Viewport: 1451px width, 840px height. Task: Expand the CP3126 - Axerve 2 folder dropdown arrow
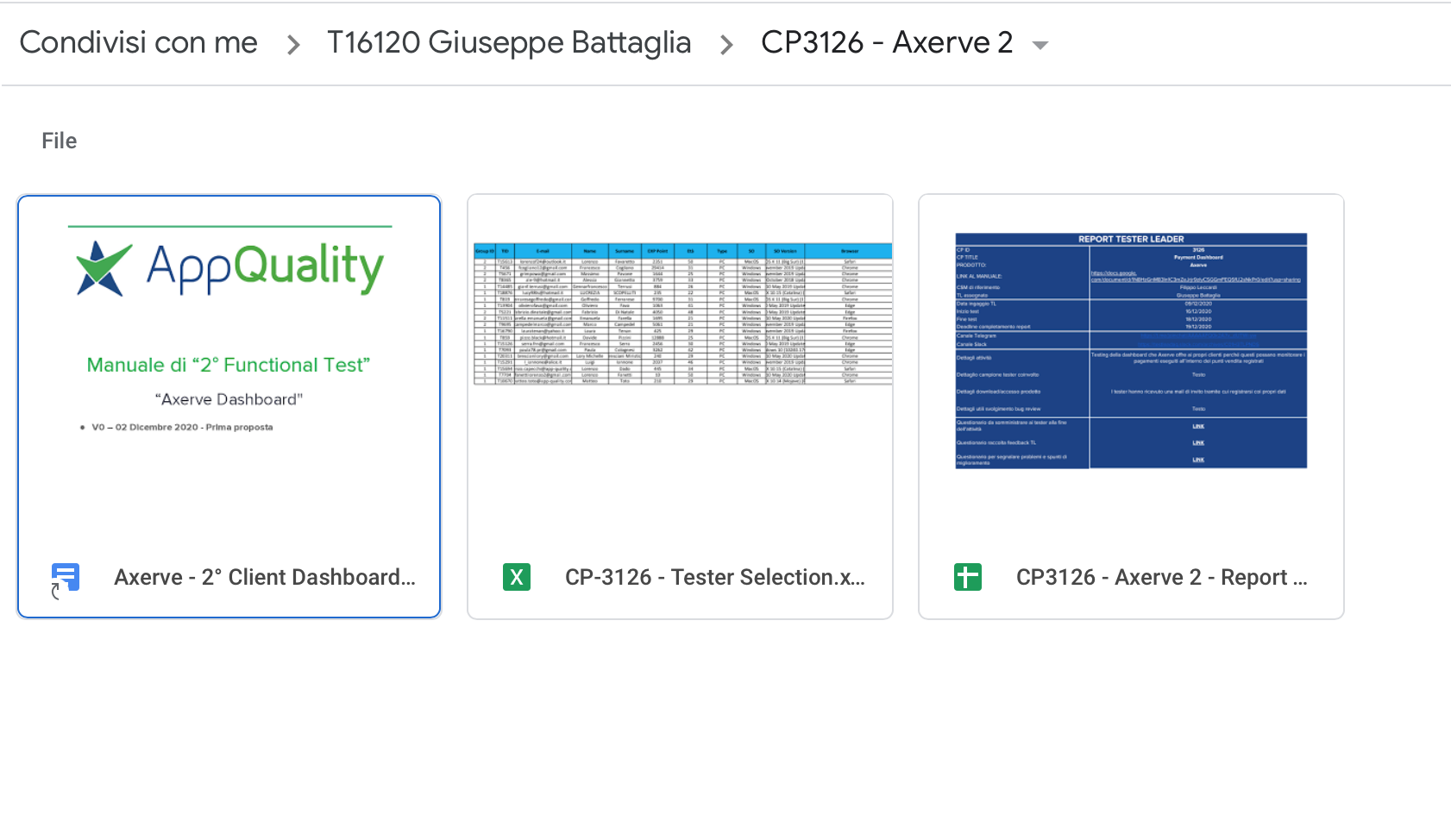pyautogui.click(x=1040, y=46)
